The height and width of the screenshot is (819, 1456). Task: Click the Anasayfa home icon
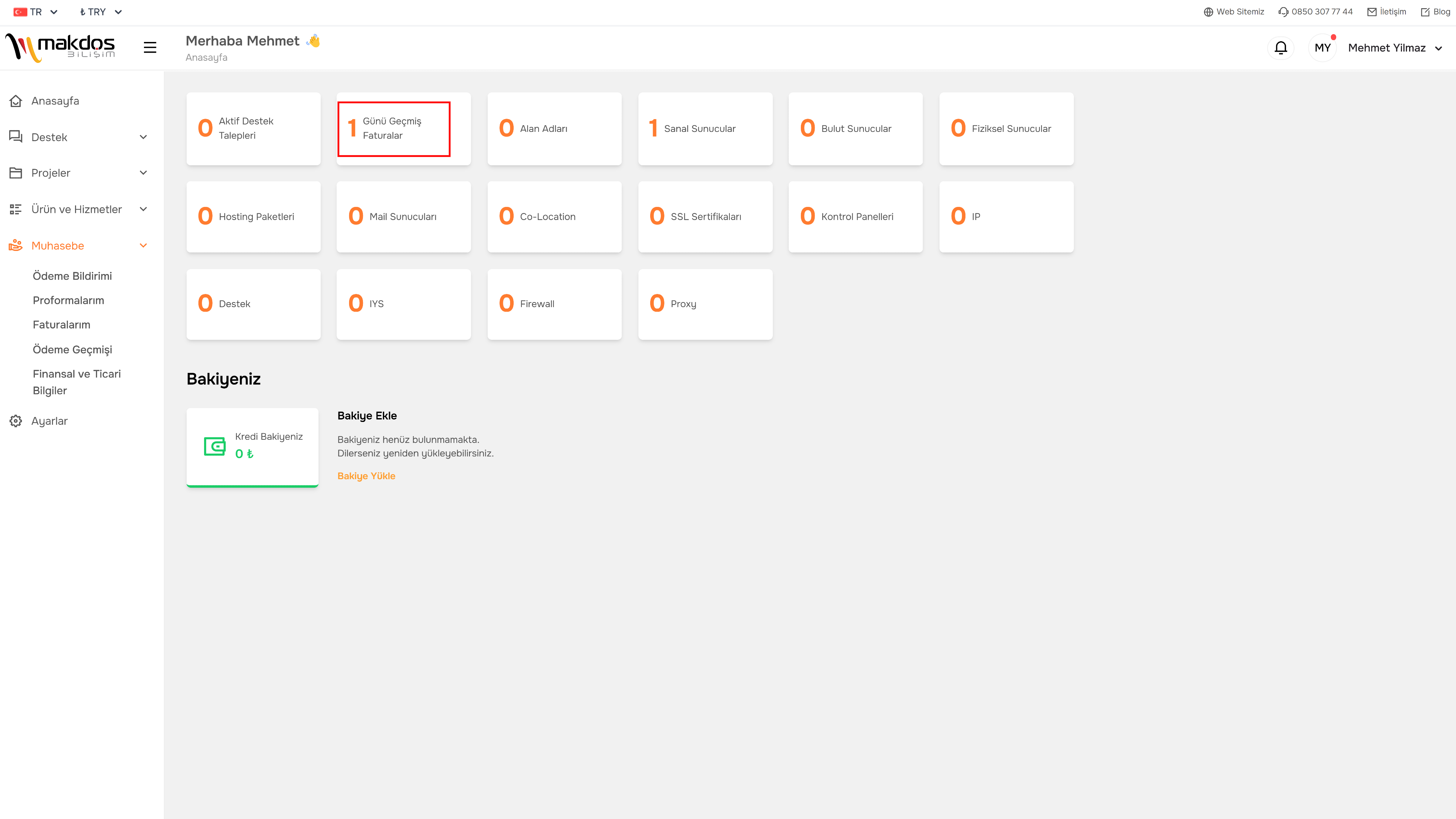tap(16, 101)
